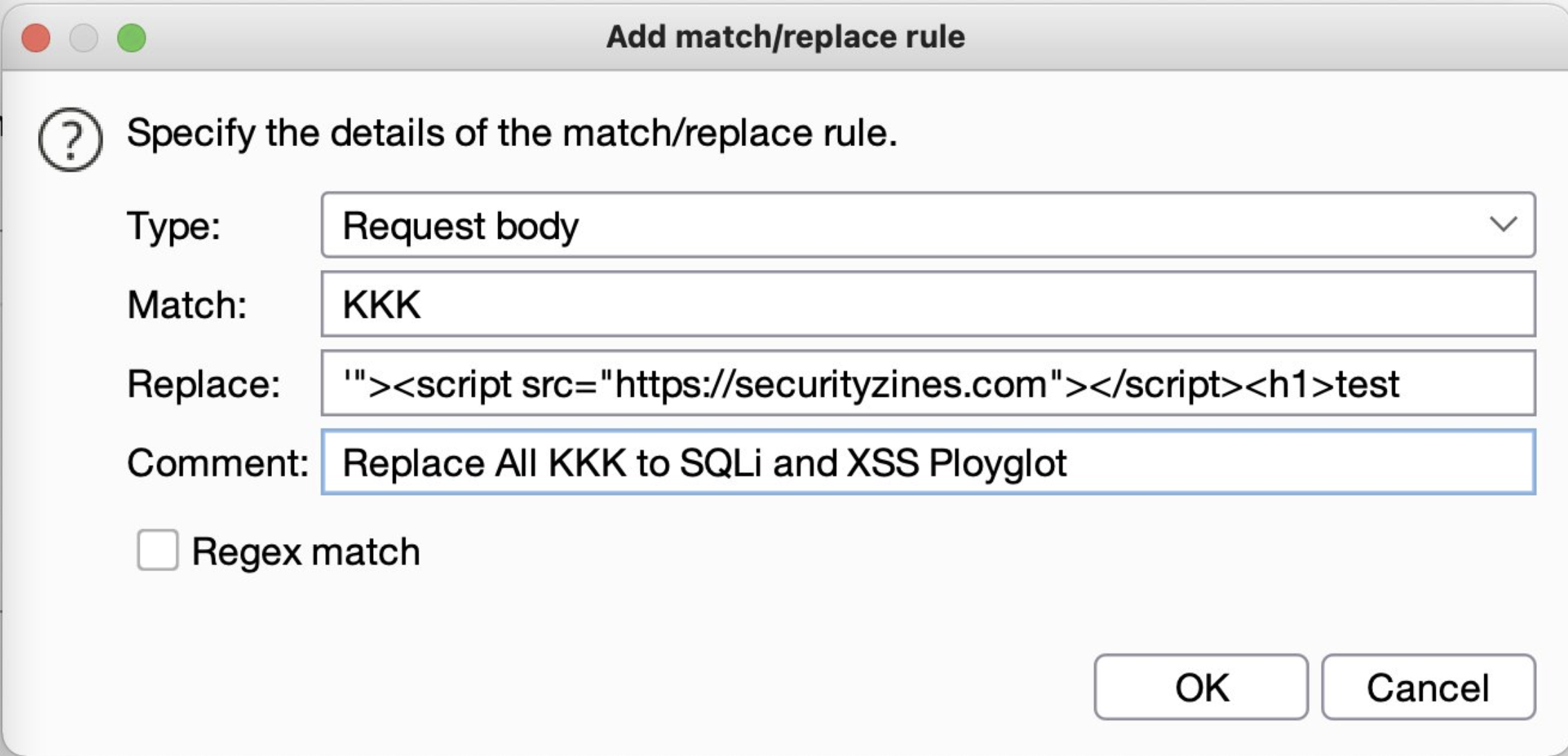Click the gray disabled minimize button
Screen dimensions: 1568x756
[84, 37]
